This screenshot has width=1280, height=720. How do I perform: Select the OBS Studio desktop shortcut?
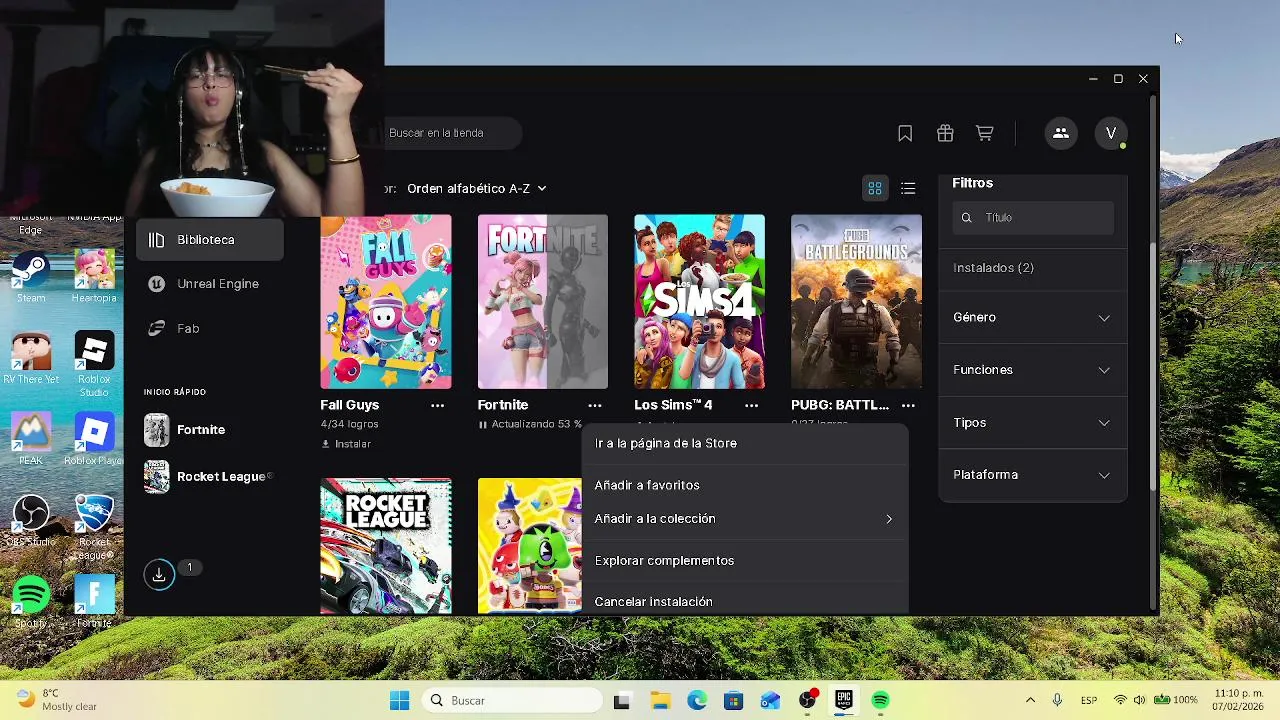click(x=31, y=521)
